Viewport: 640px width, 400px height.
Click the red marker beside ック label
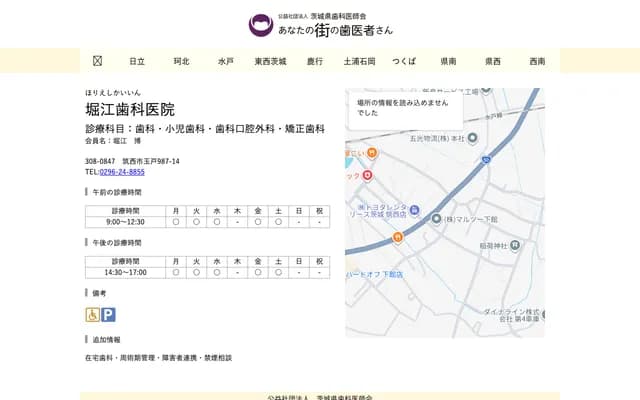coord(367,176)
